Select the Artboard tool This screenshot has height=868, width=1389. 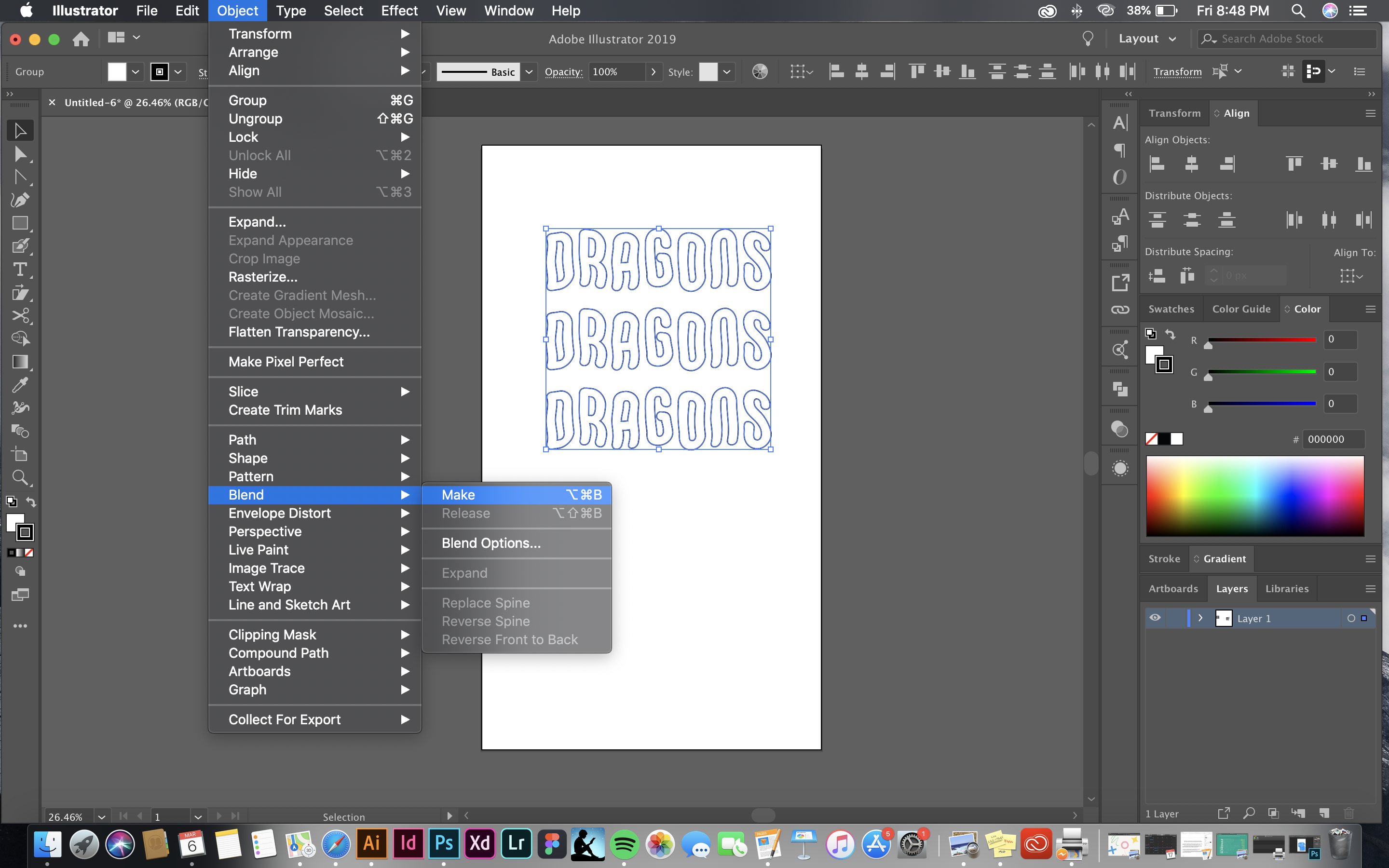(20, 454)
